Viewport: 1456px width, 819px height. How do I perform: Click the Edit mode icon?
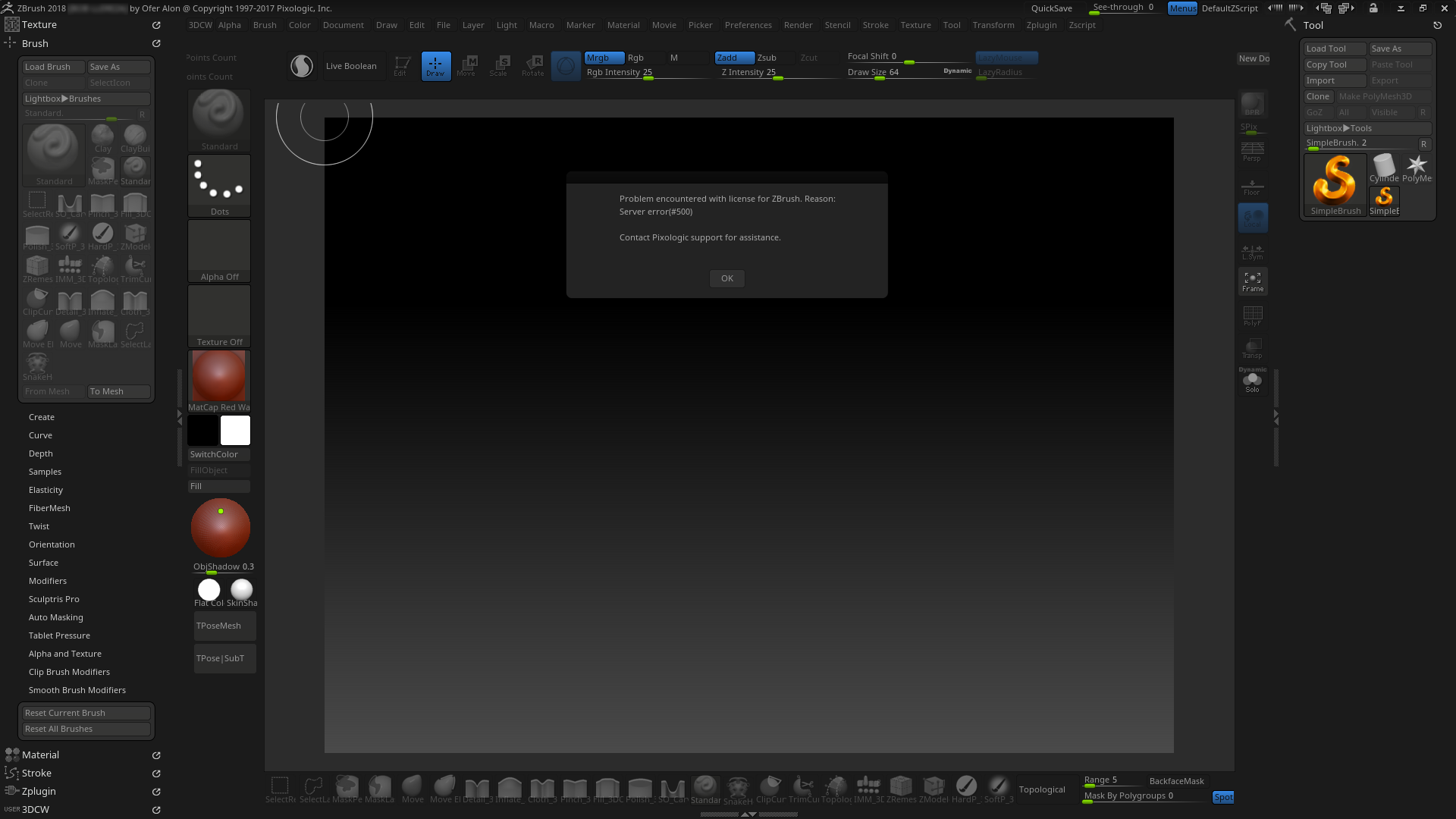click(401, 66)
